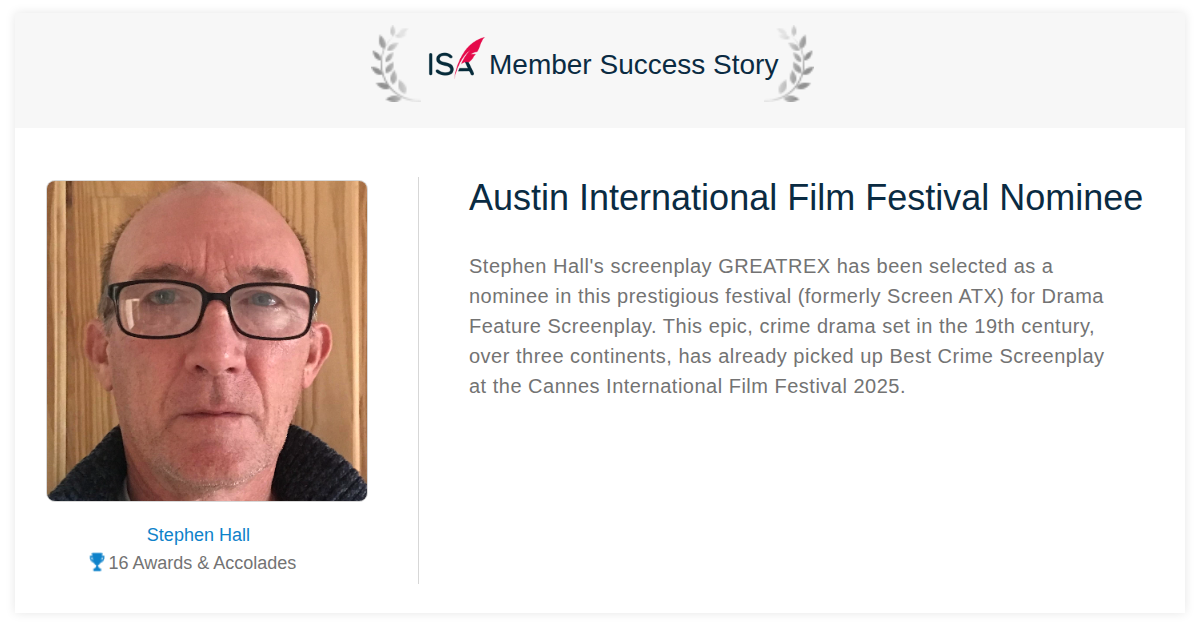
Task: Click the vertical divider beside the photo
Action: (x=418, y=380)
